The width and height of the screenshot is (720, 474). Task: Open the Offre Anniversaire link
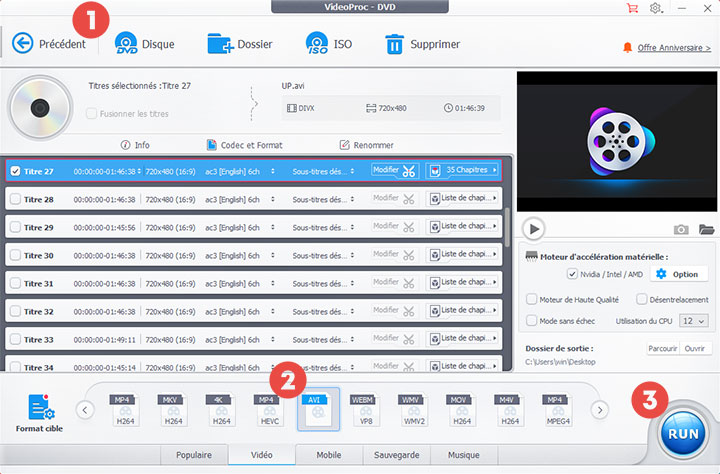(674, 48)
